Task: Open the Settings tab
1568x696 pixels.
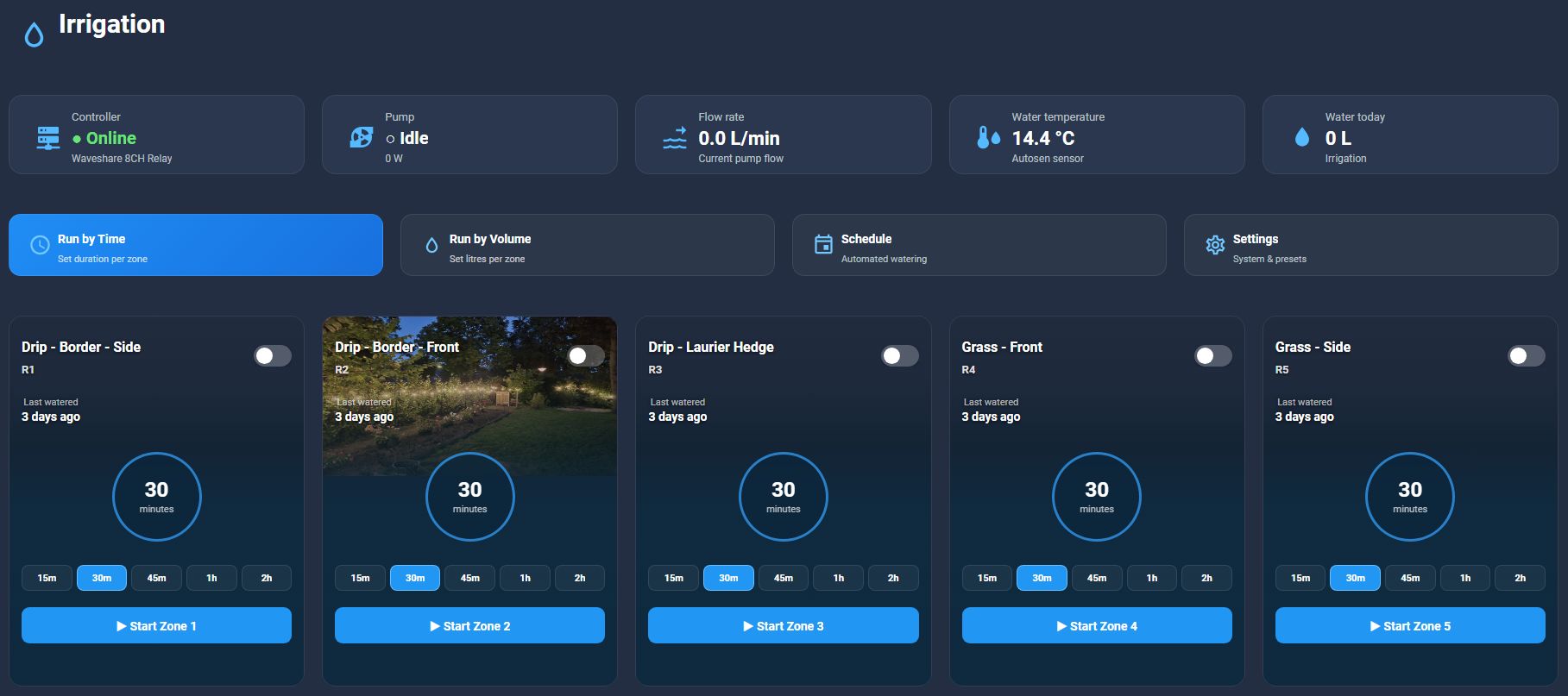Action: [1371, 245]
